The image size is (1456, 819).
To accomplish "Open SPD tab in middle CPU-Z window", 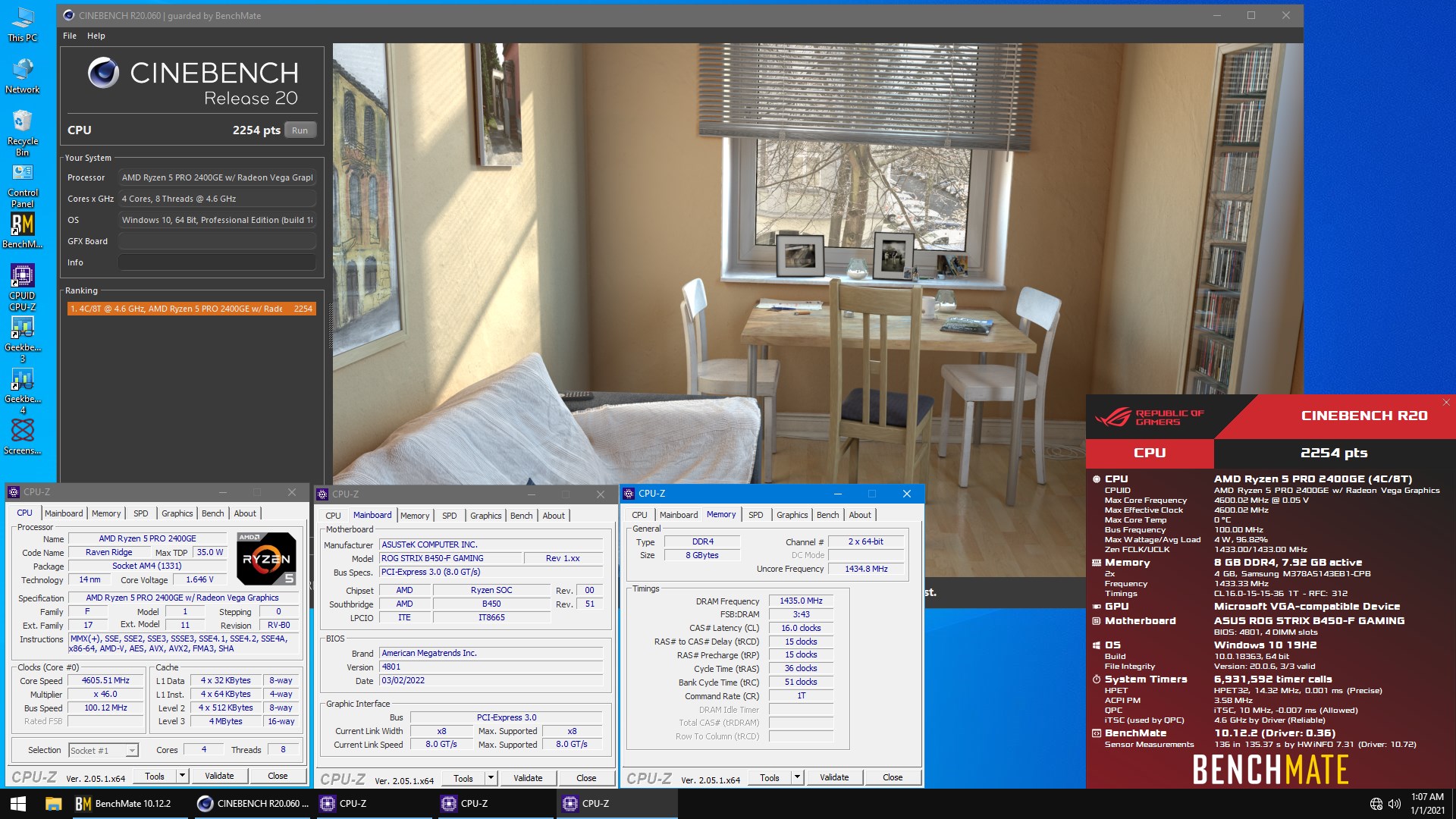I will coord(450,516).
